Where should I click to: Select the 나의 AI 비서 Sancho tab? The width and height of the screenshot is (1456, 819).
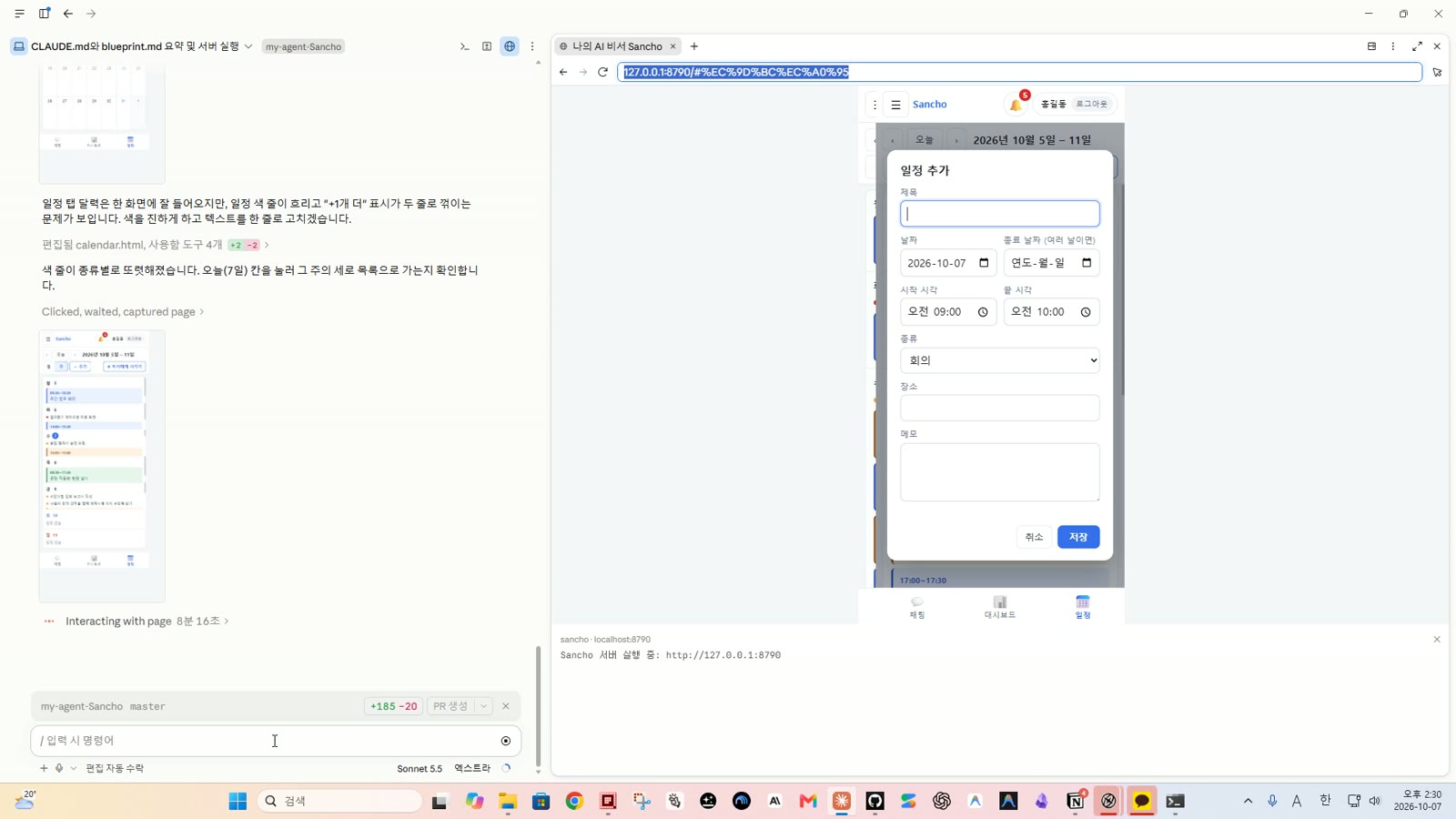pyautogui.click(x=617, y=46)
